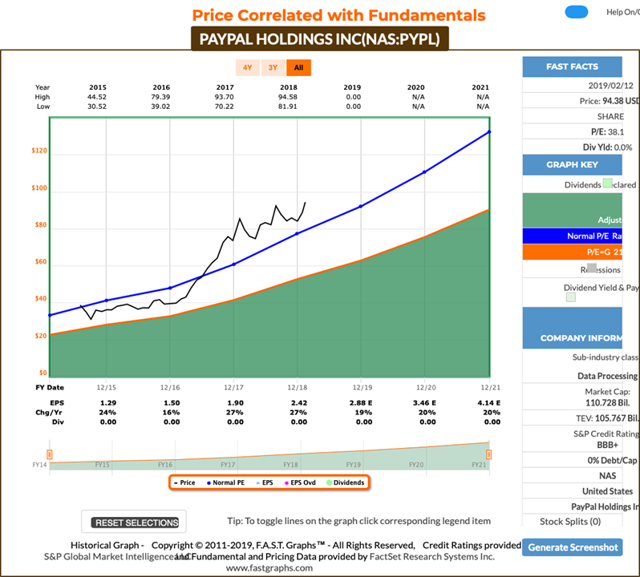
Task: Click the Adjusted green key block
Action: click(572, 210)
